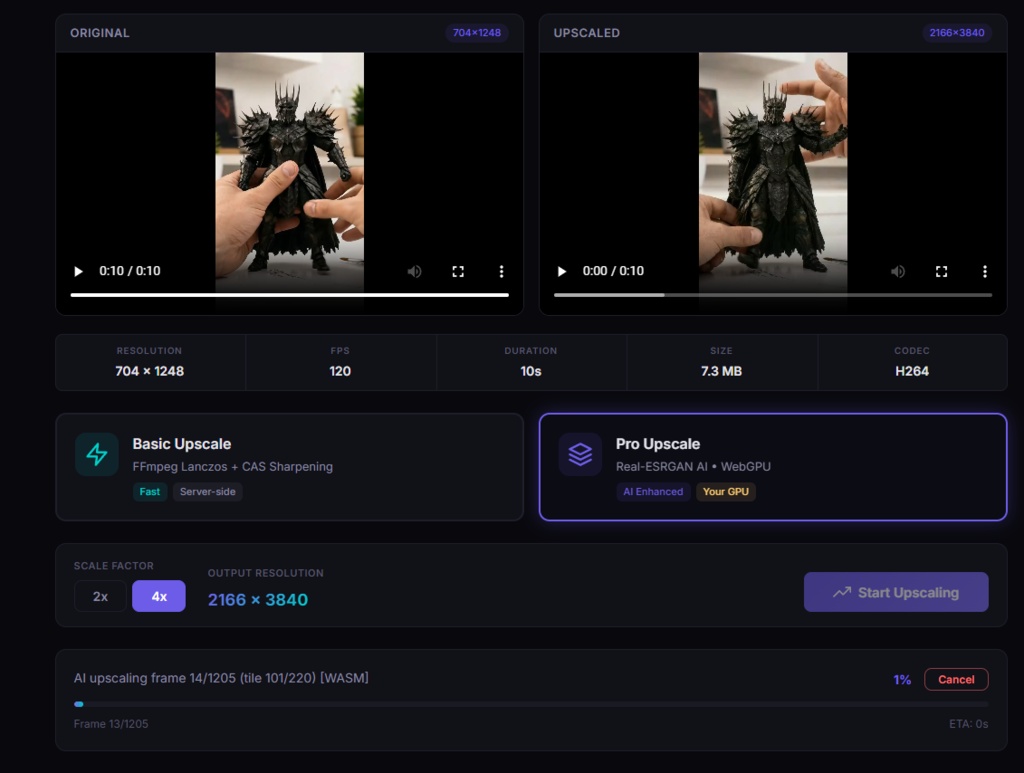Open fullscreen on upscaled video
The image size is (1024, 773).
click(x=942, y=271)
